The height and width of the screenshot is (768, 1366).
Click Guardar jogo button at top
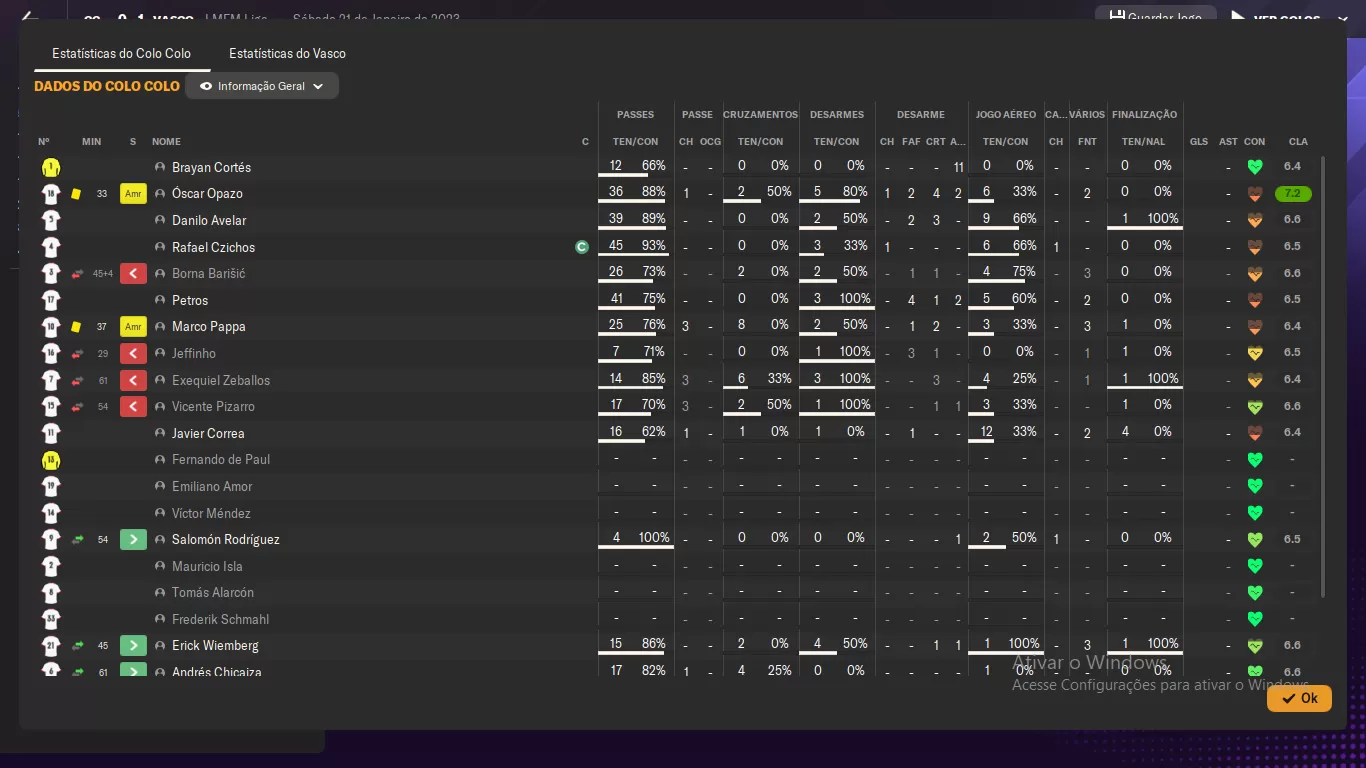point(1155,17)
